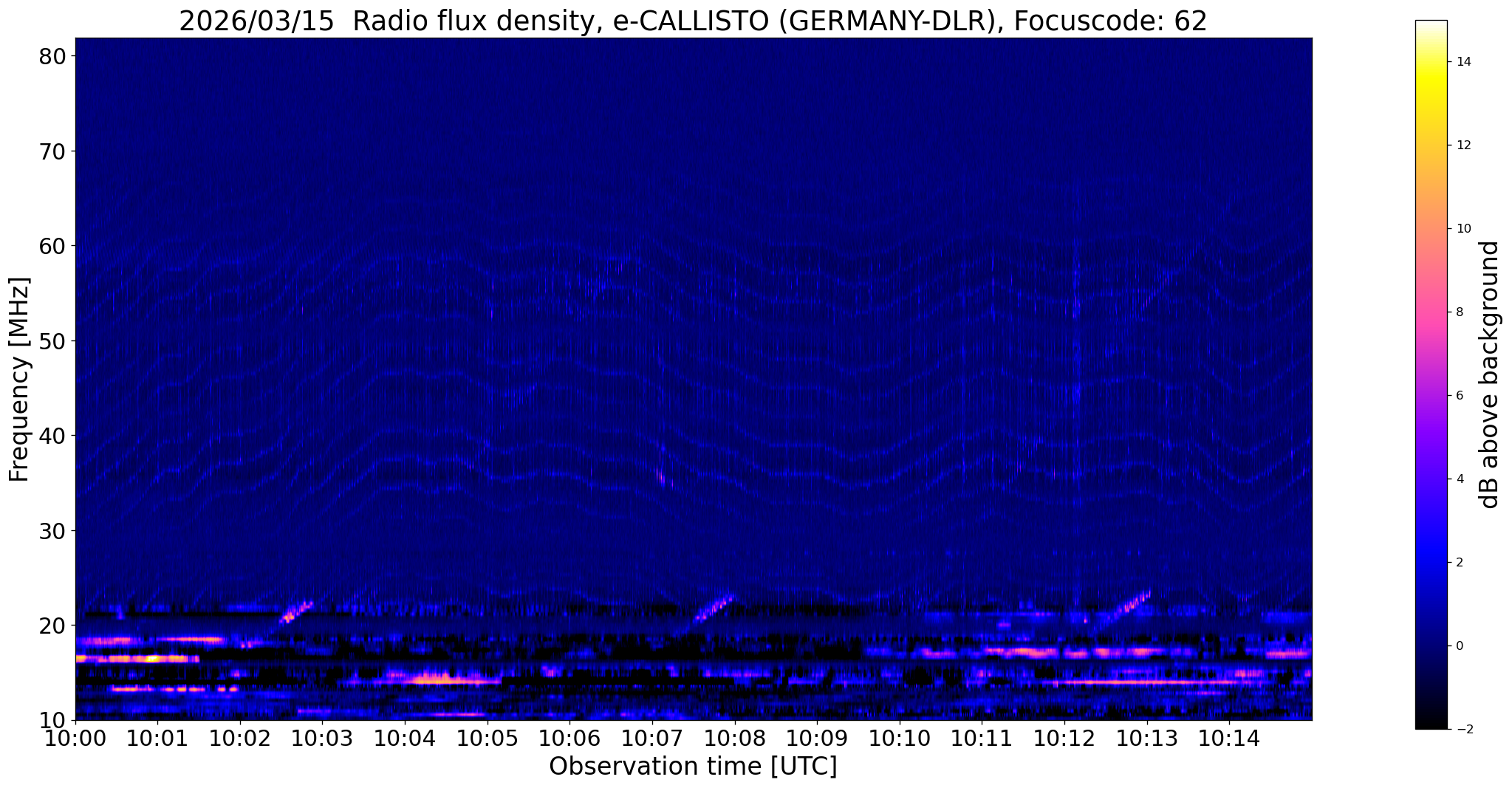1512x788 pixels.
Task: Click the 10:01 time tick label
Action: (x=157, y=737)
